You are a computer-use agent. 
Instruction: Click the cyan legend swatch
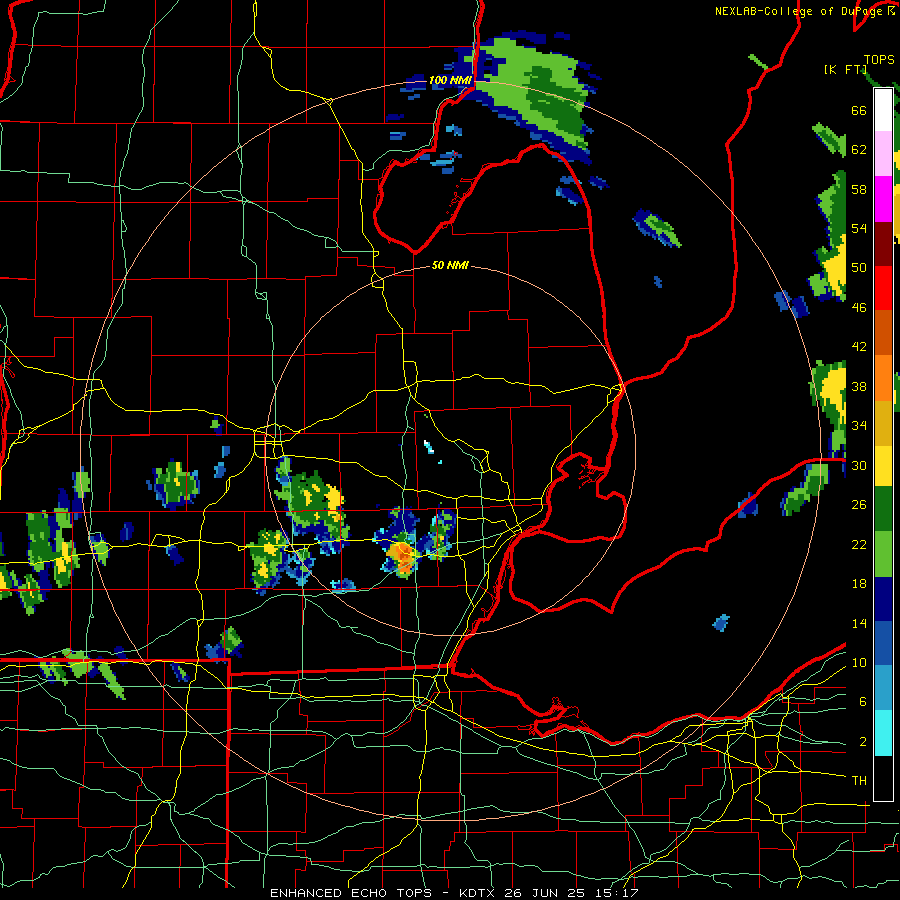coord(883,733)
